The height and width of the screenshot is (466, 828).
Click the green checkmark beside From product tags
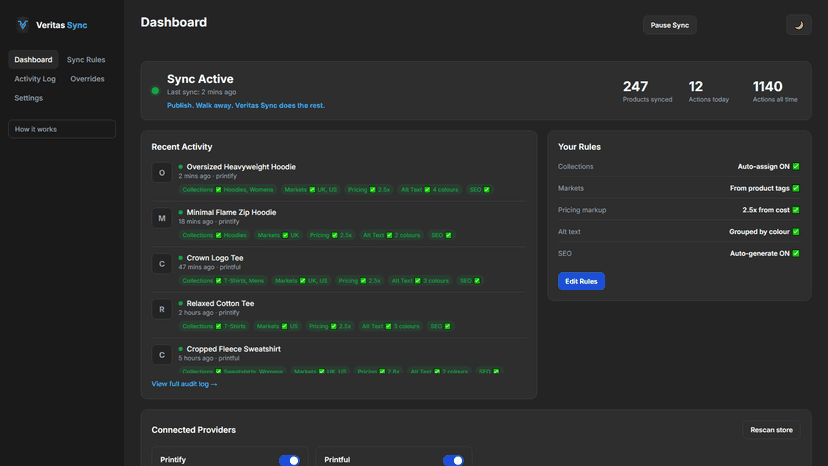[x=796, y=188]
